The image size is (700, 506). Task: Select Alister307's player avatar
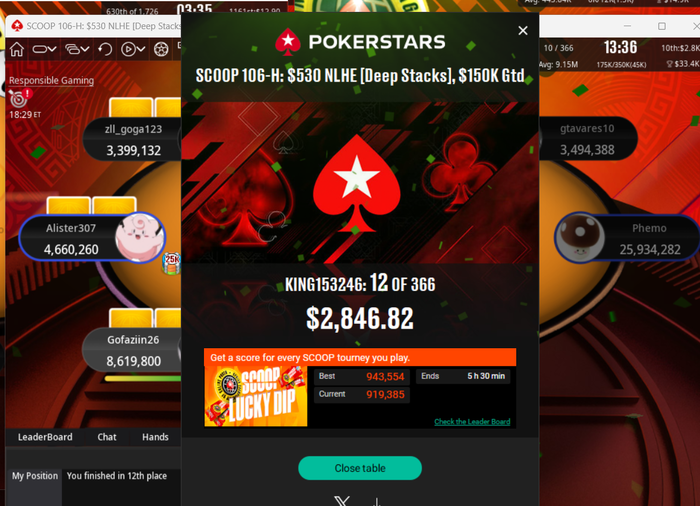pos(138,237)
